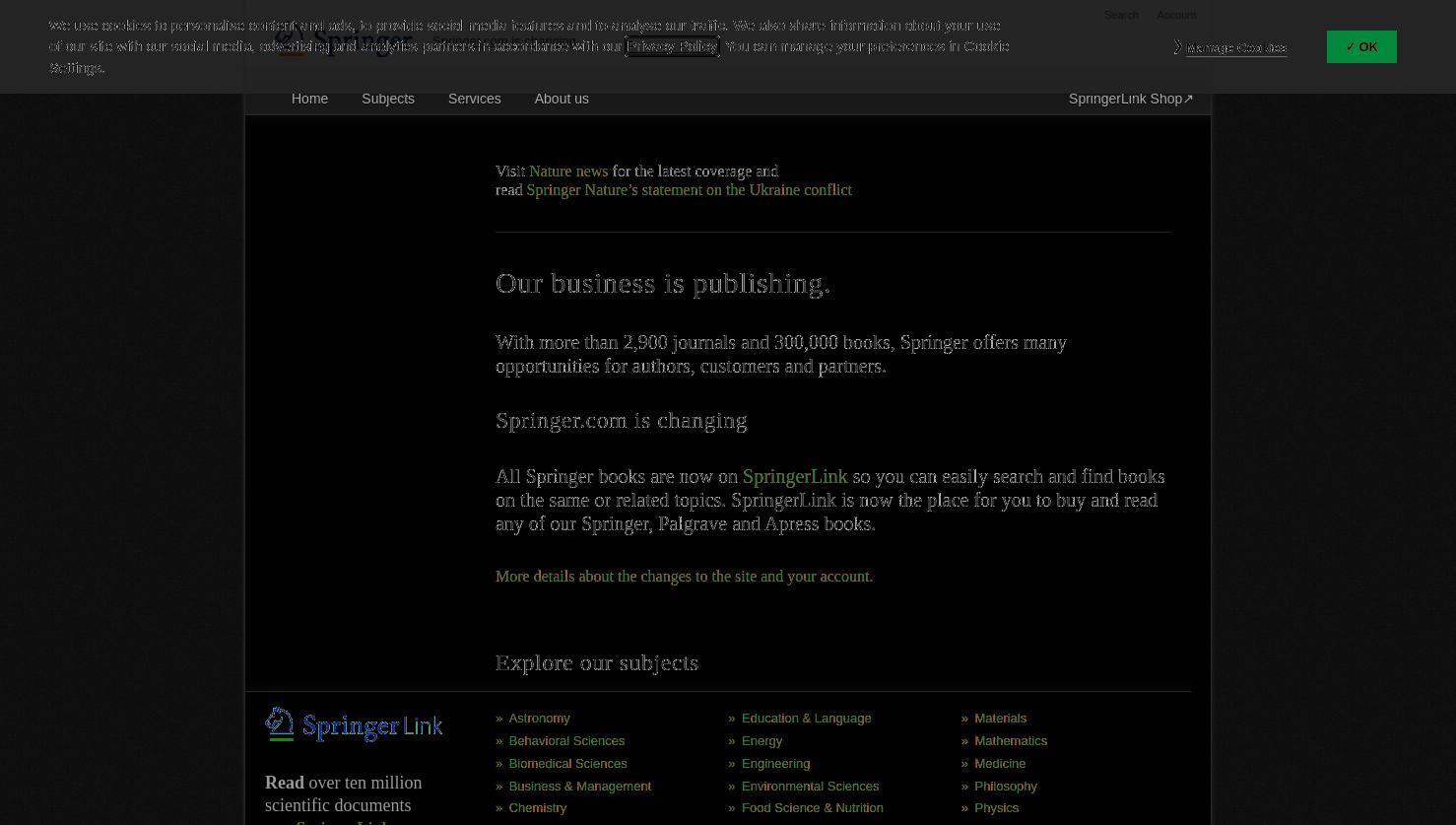Select the Biomedical Sciences subject
1456x825 pixels.
pyautogui.click(x=567, y=764)
